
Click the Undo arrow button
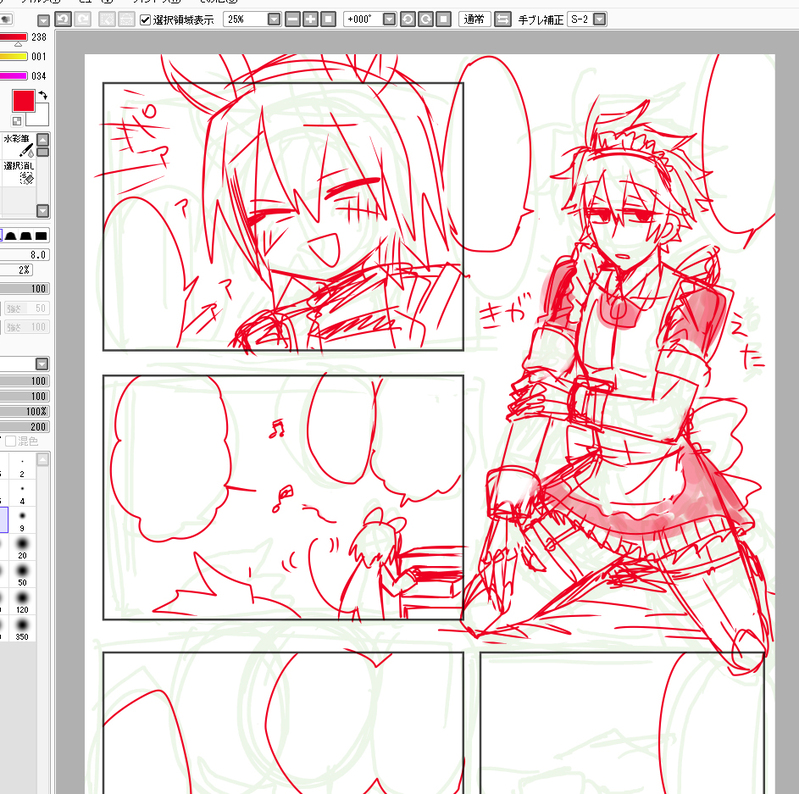pyautogui.click(x=63, y=19)
